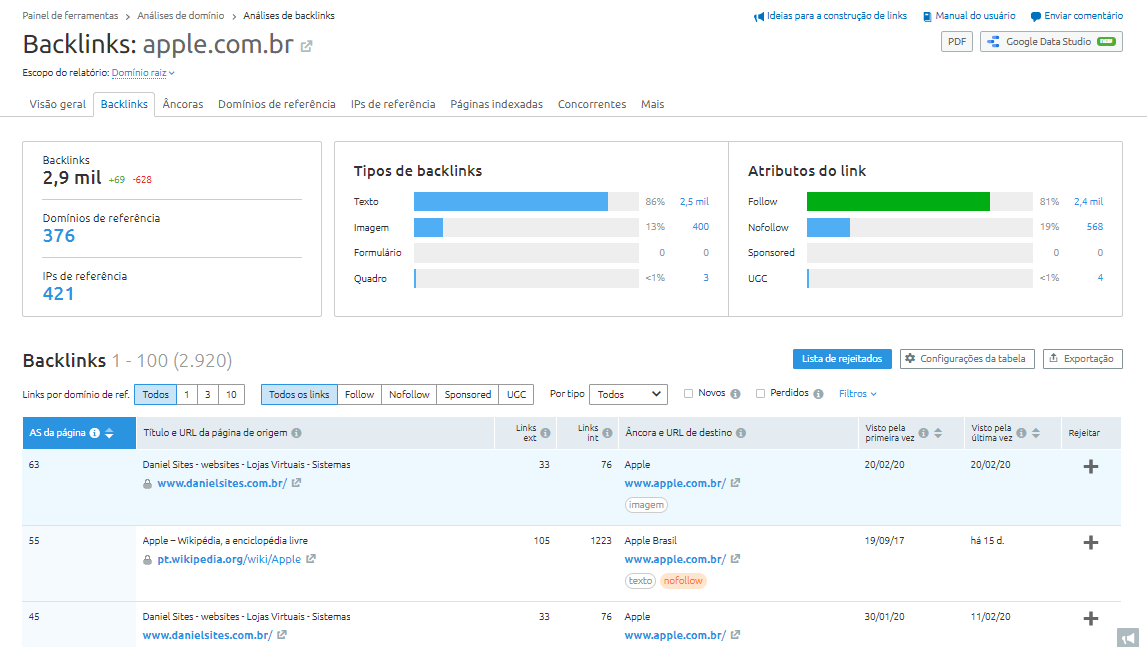Show info for Título e URL da página de origem
Image resolution: width=1147 pixels, height=647 pixels.
[296, 433]
